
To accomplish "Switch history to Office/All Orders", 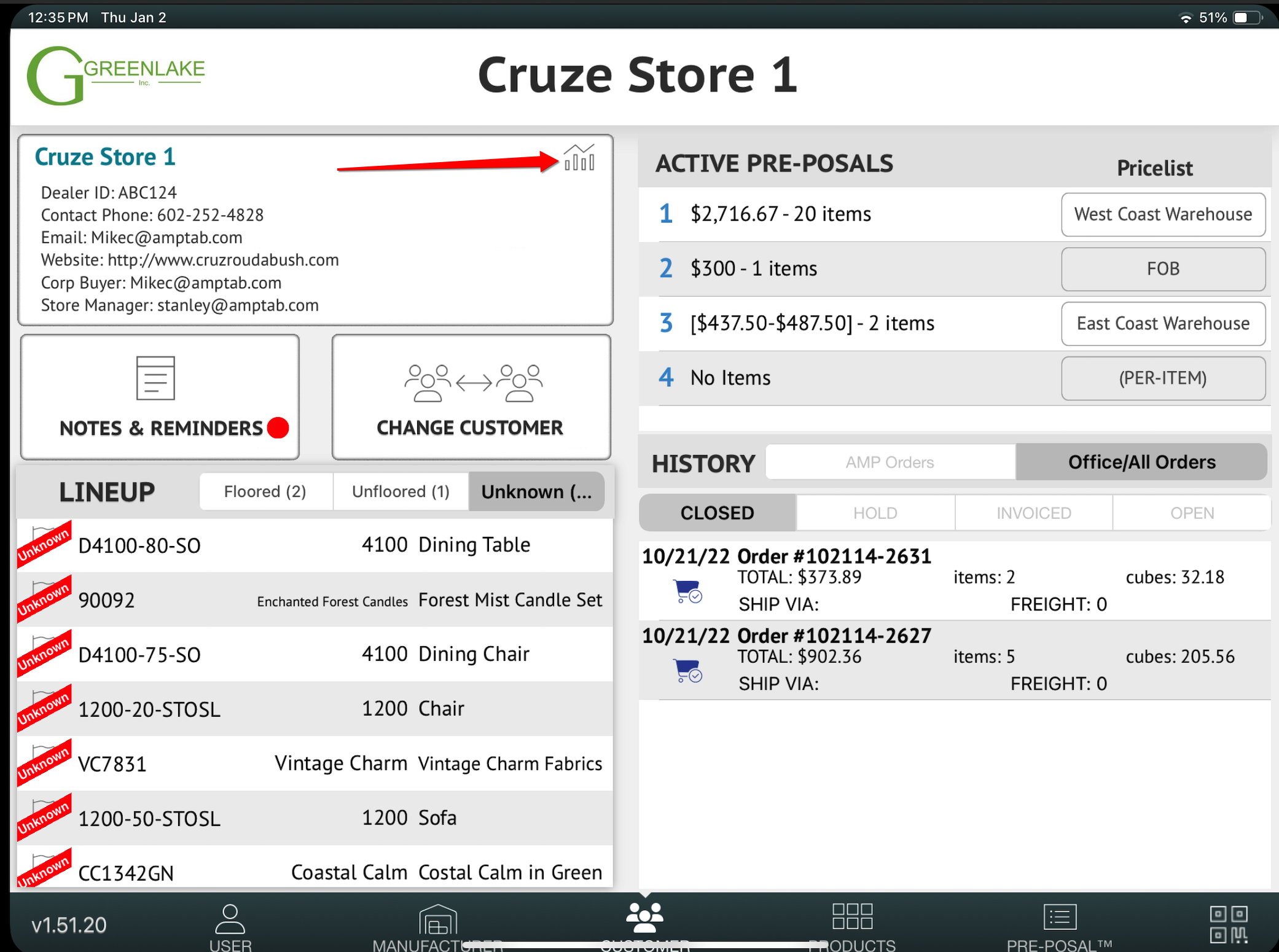I will tap(1141, 462).
